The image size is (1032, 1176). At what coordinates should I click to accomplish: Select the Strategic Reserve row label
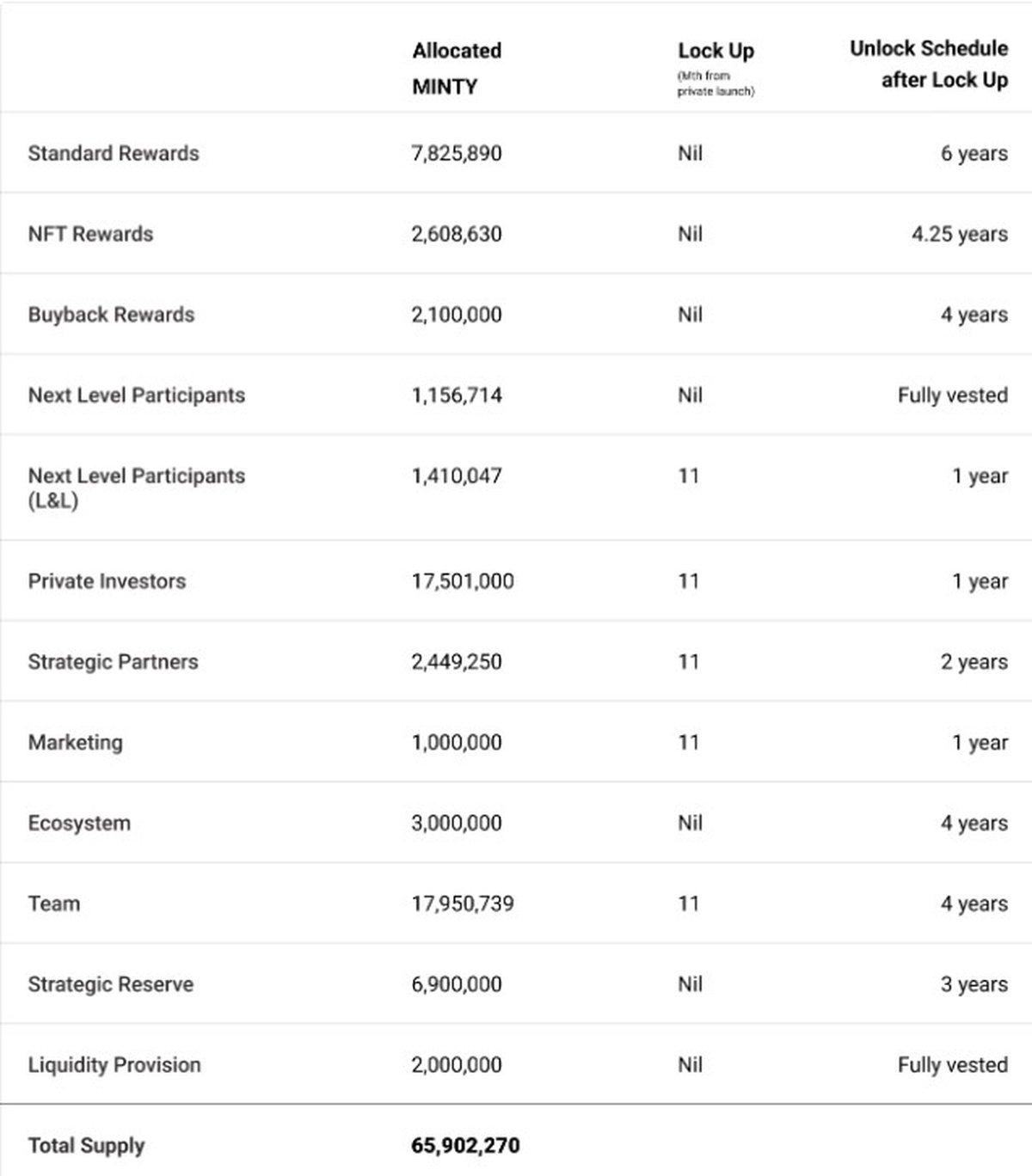(x=111, y=984)
